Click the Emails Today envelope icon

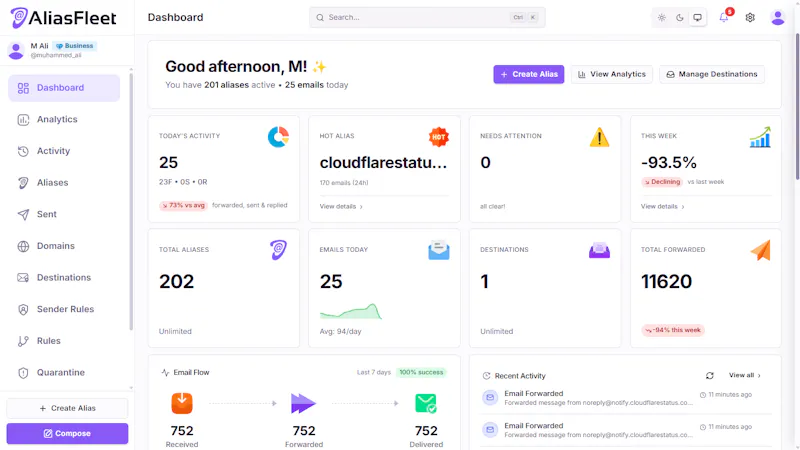pyautogui.click(x=439, y=251)
